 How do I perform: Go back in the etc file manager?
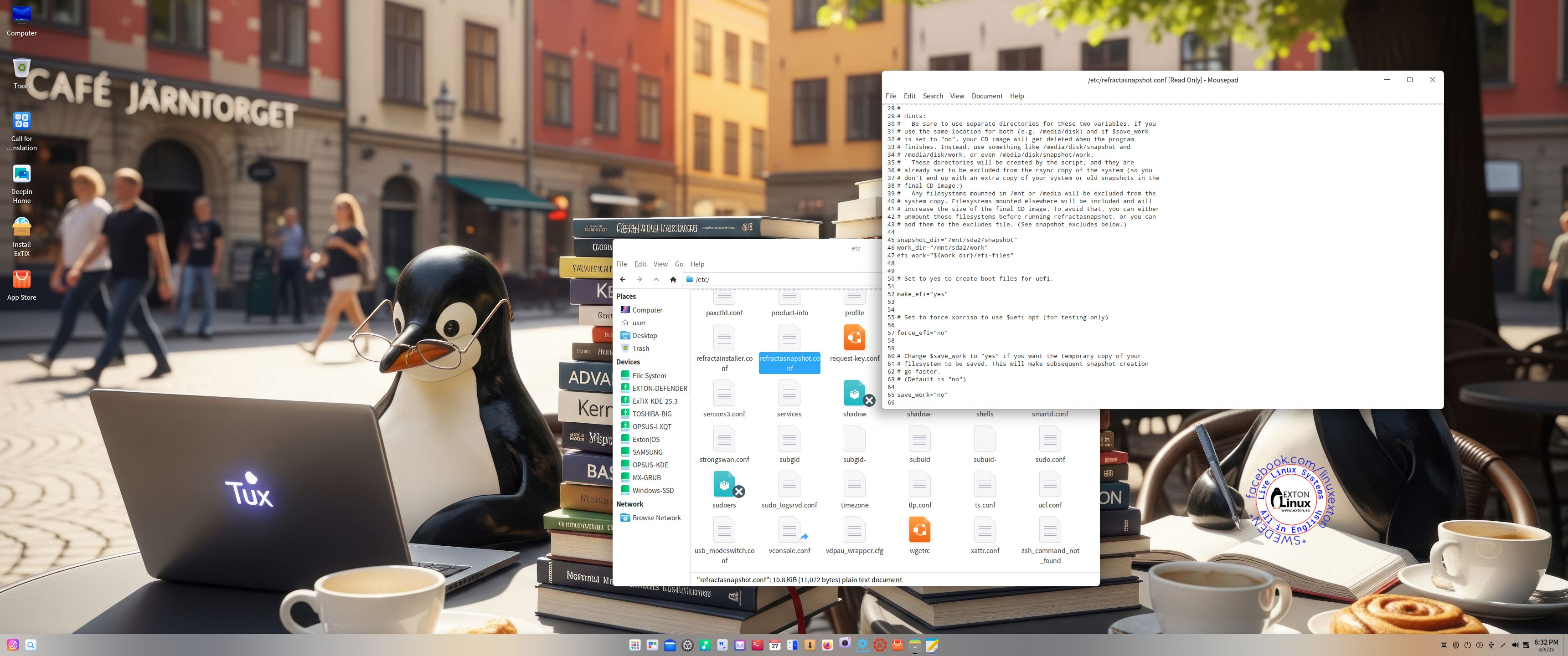coord(622,279)
